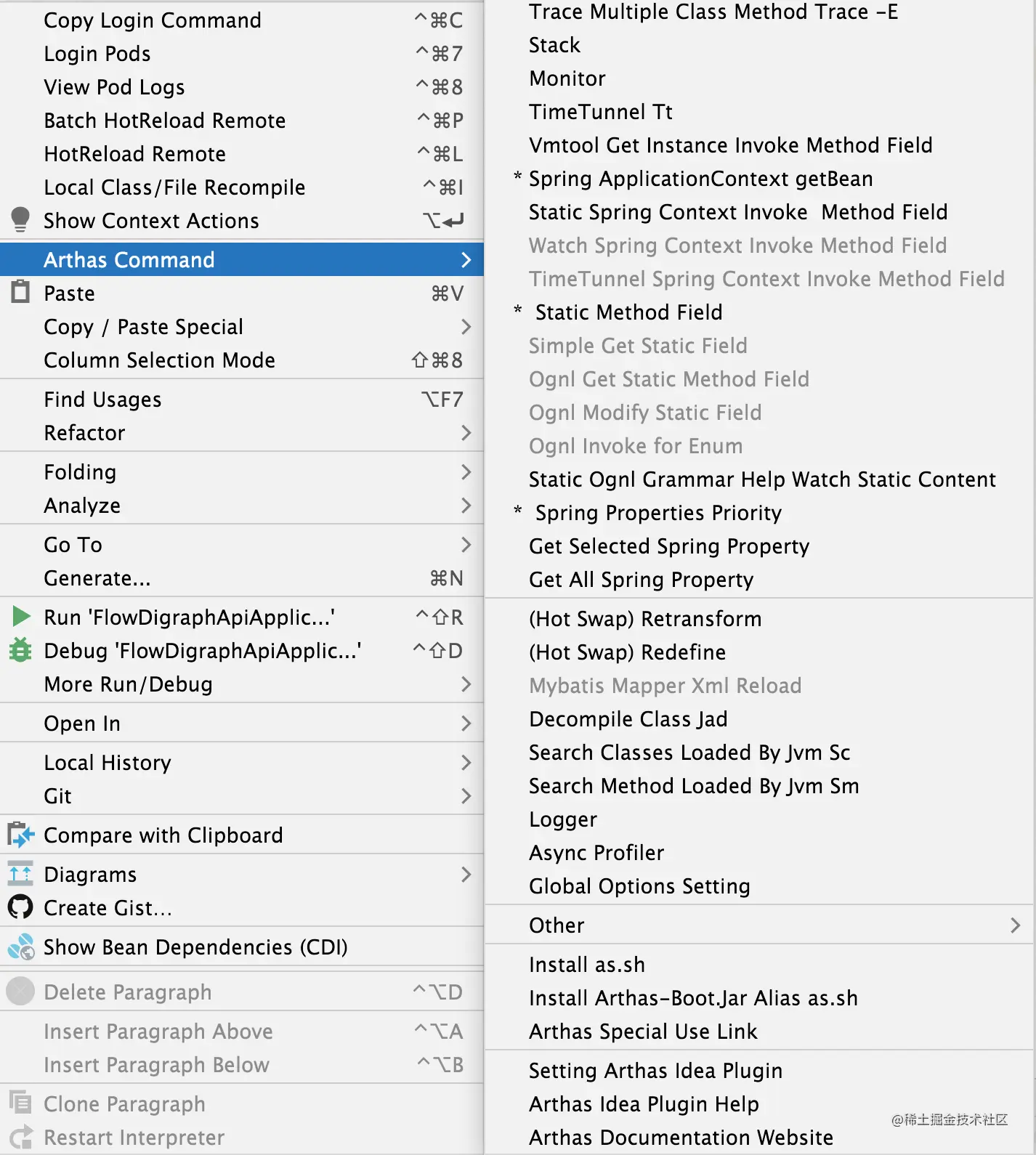Expand the Arthas Command submenu arrow

[x=466, y=259]
